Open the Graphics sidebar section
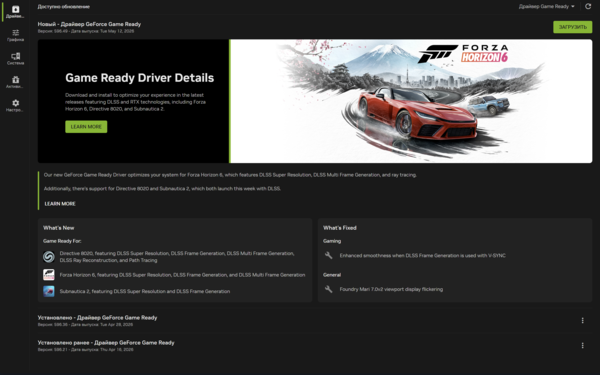Viewport: 600px width, 375px height. point(15,35)
